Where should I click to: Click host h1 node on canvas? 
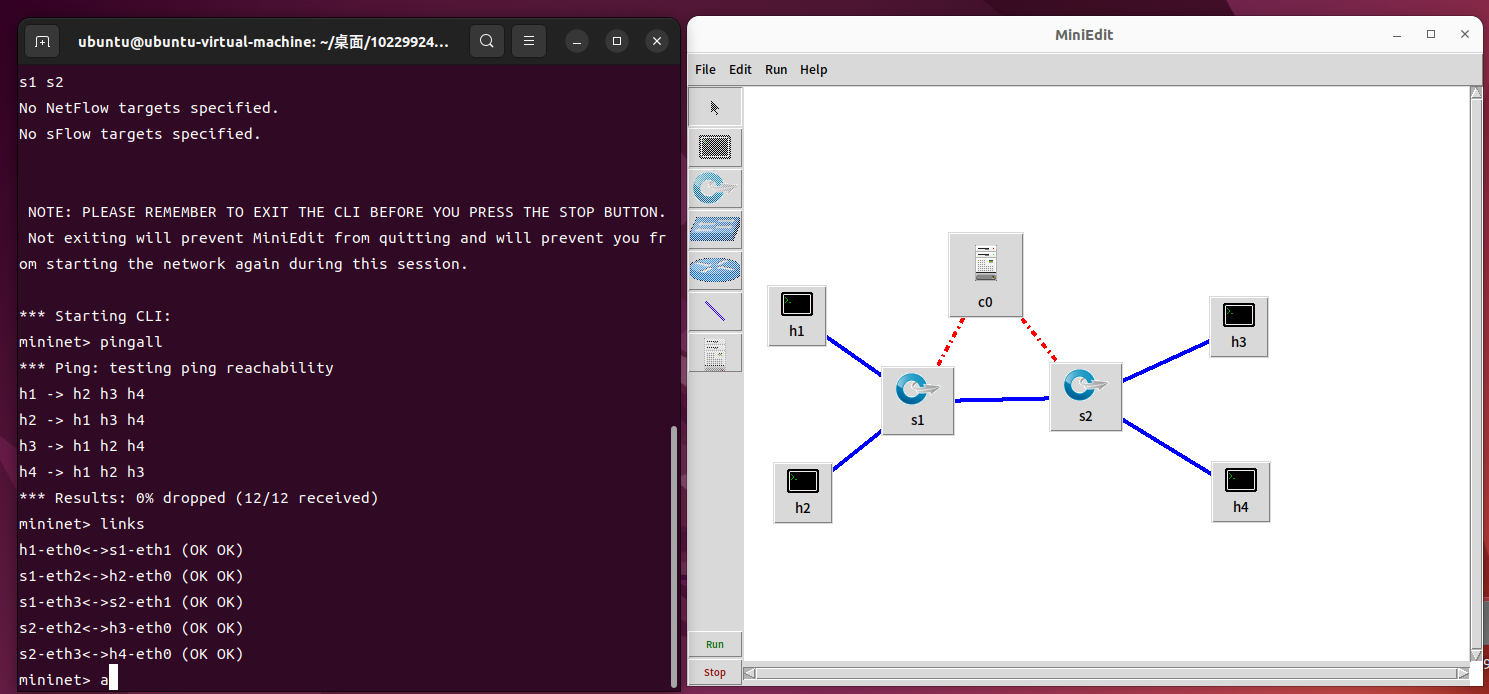pos(797,316)
